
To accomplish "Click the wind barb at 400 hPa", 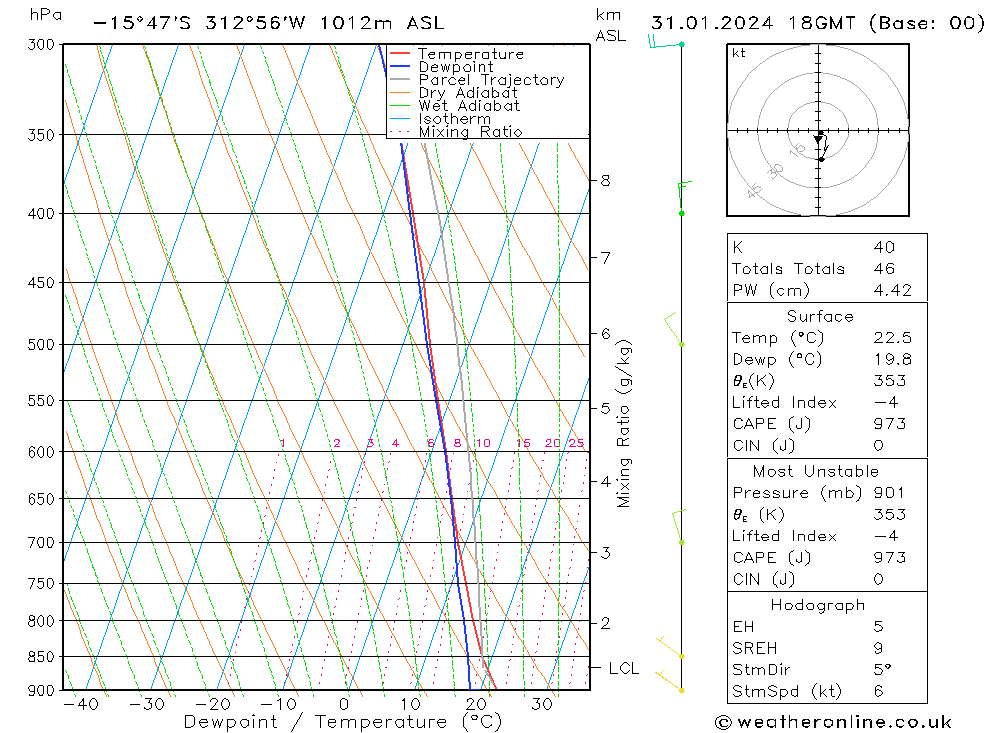I will click(683, 198).
